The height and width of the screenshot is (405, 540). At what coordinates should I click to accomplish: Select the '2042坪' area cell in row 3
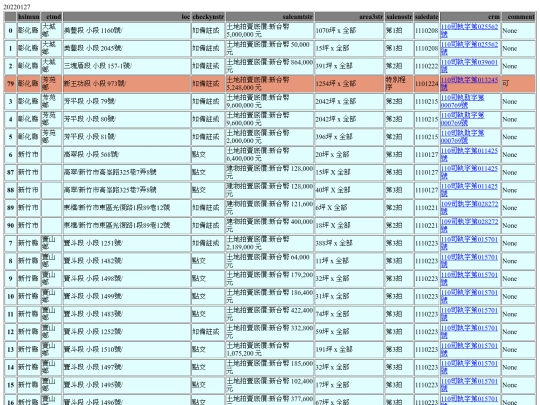[x=349, y=101]
